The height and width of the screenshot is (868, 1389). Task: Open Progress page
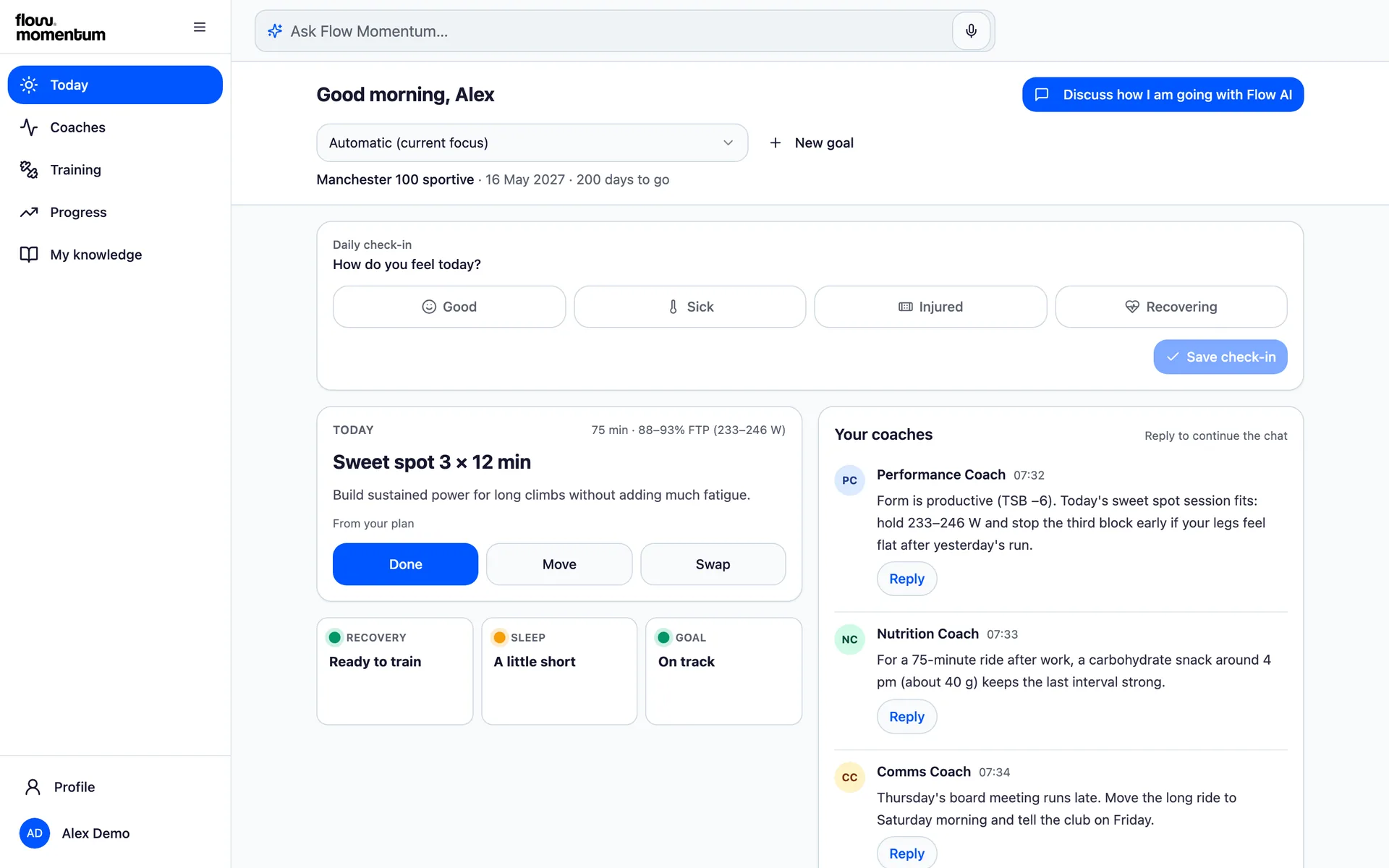click(x=115, y=212)
